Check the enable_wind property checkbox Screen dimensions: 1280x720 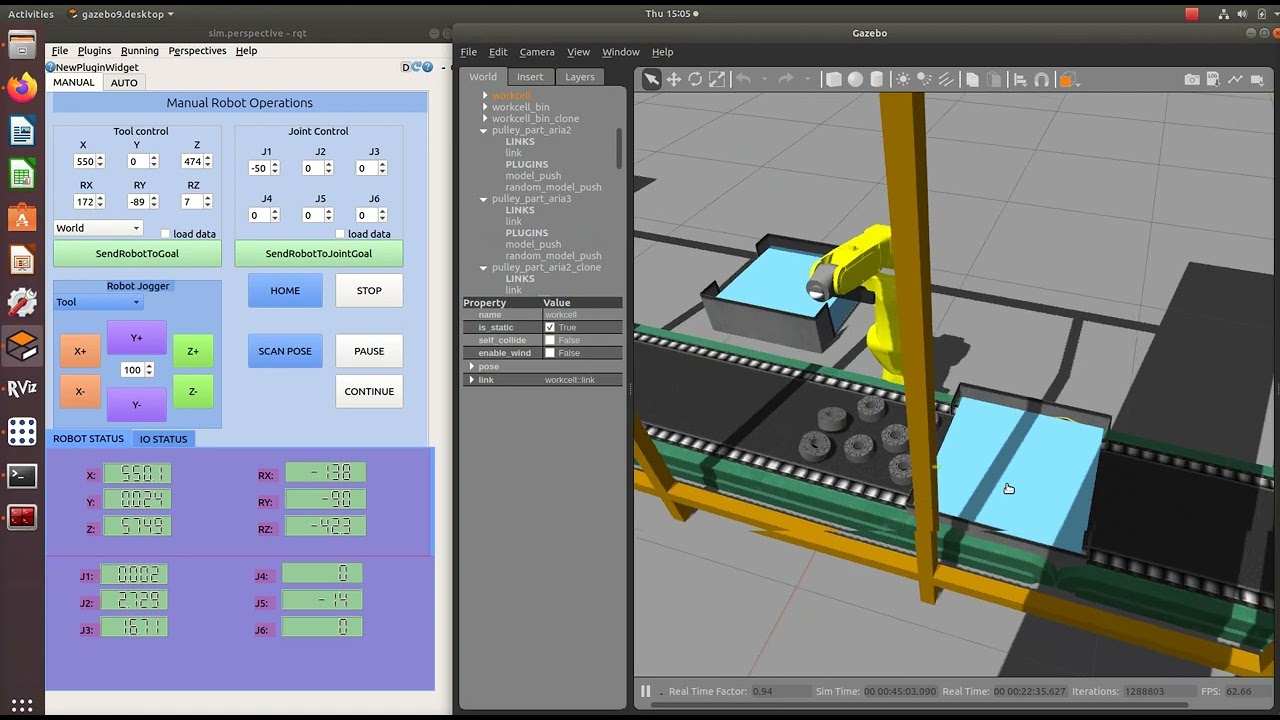[549, 353]
